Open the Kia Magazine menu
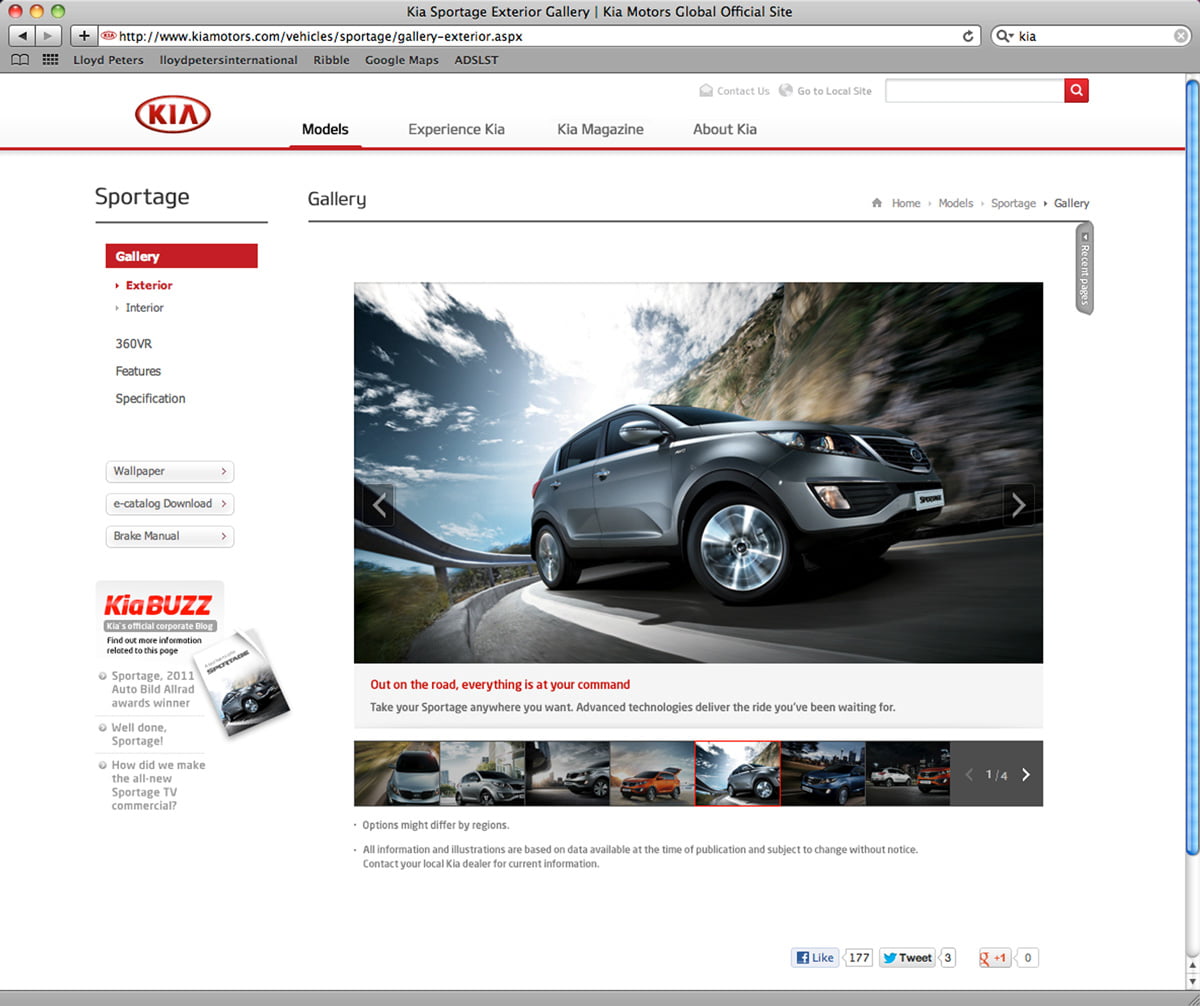This screenshot has height=1006, width=1200. pyautogui.click(x=600, y=129)
